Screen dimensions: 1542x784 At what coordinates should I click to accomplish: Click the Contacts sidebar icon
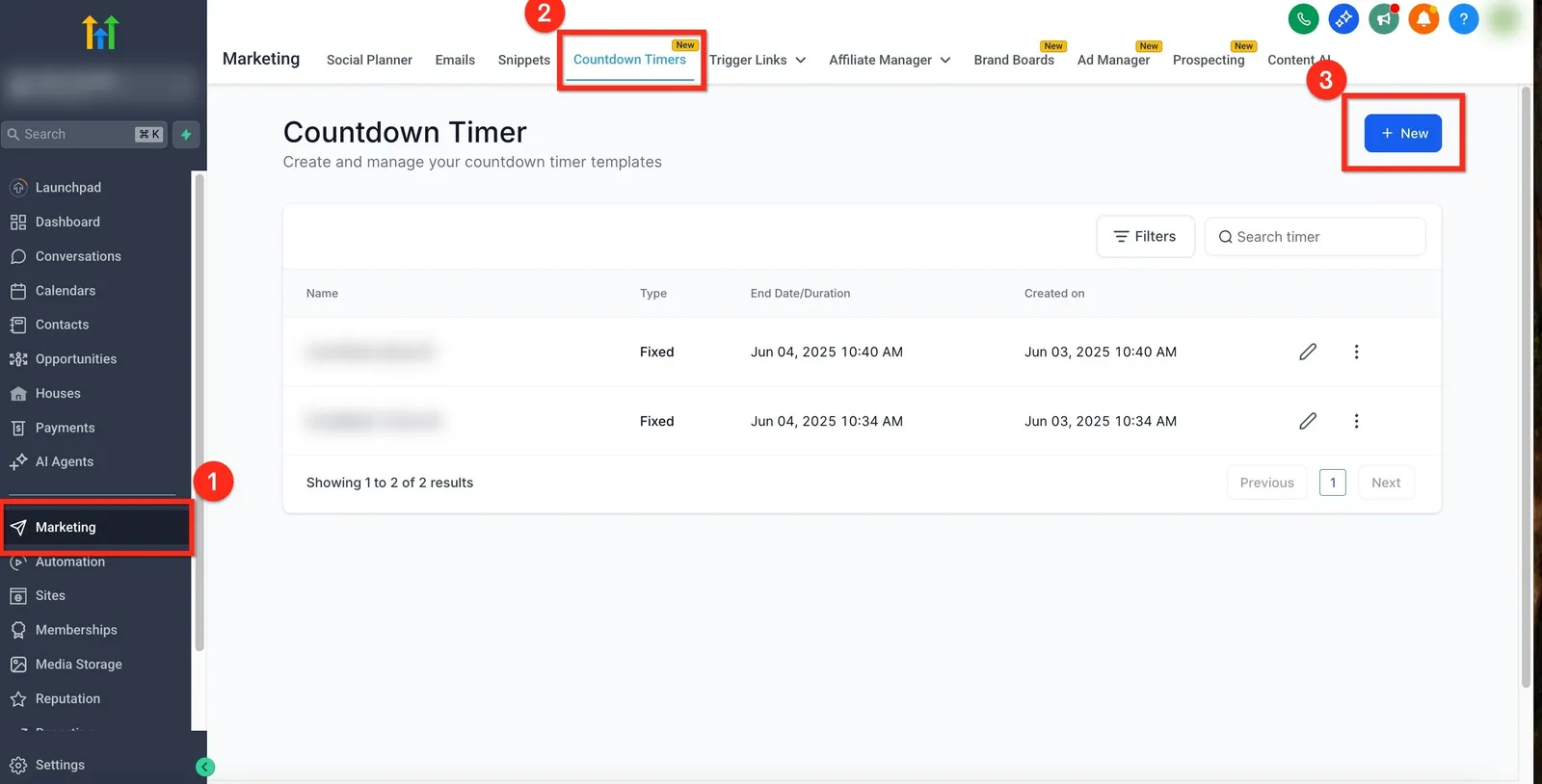(x=18, y=325)
